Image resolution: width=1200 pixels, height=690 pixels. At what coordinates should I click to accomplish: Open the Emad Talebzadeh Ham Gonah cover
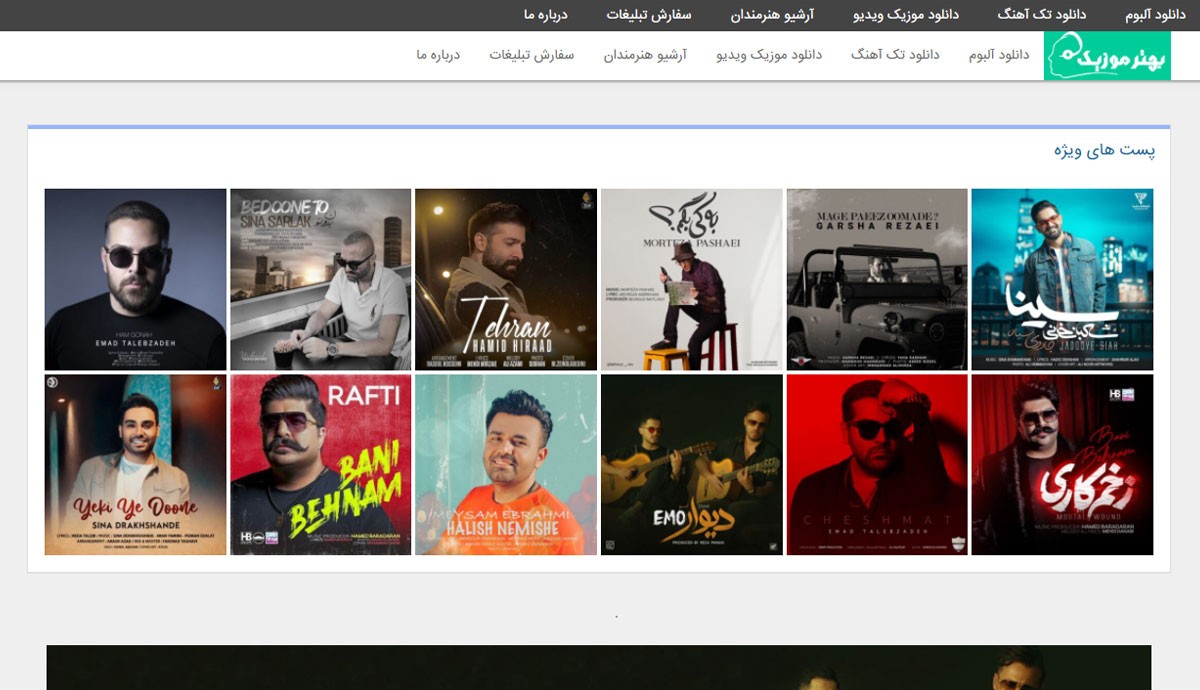coord(135,279)
